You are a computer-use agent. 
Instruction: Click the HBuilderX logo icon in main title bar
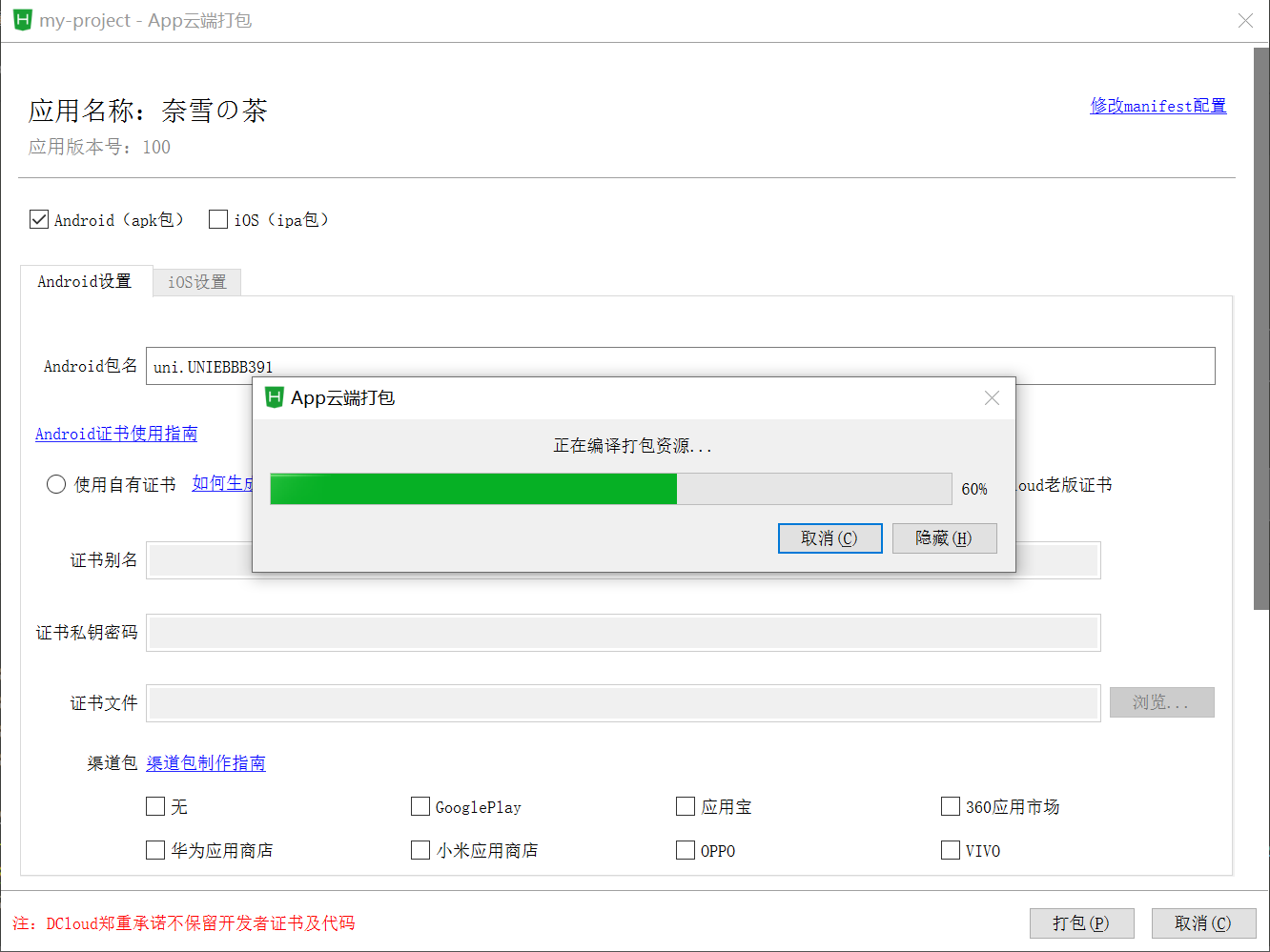[22, 20]
